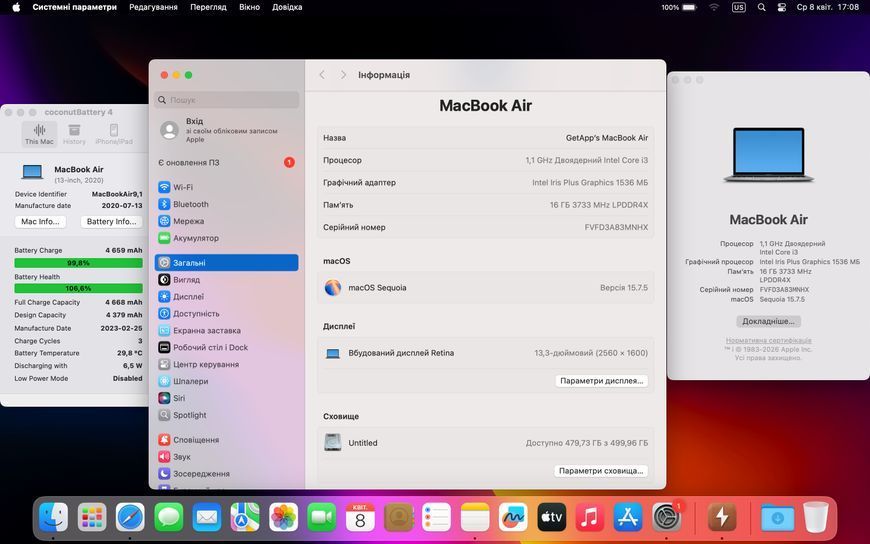Open Дисплеї in sidebar
The height and width of the screenshot is (544, 870).
(x=226, y=296)
